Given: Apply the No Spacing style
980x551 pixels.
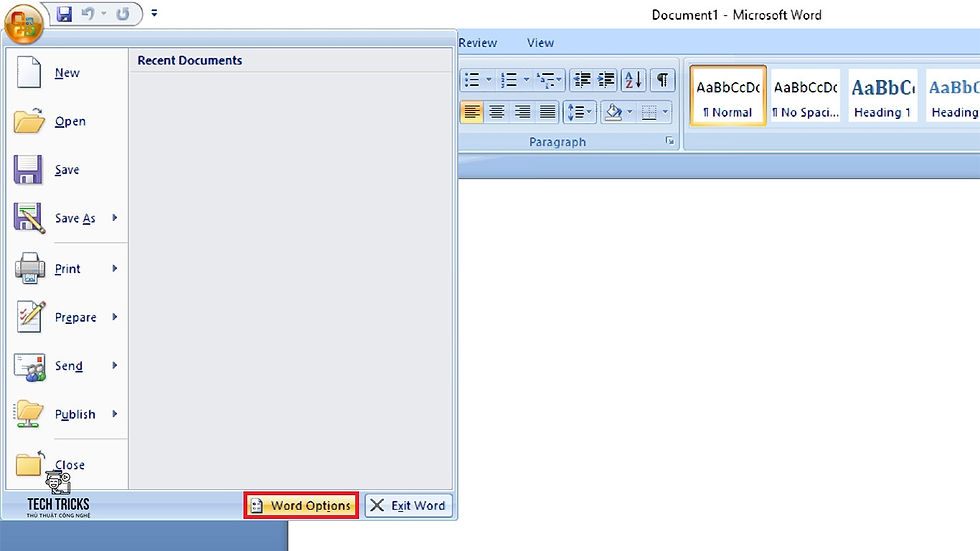Looking at the screenshot, I should coord(806,96).
